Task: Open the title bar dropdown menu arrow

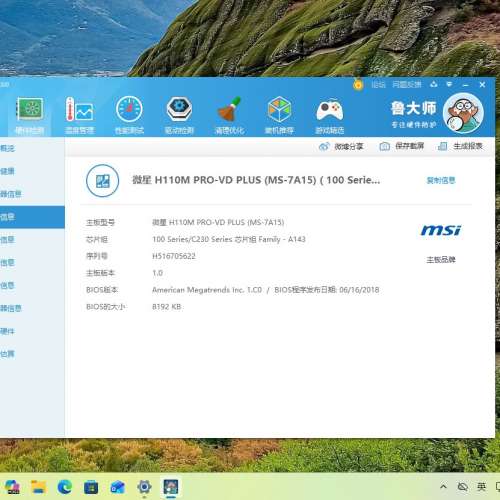Action: tap(449, 85)
